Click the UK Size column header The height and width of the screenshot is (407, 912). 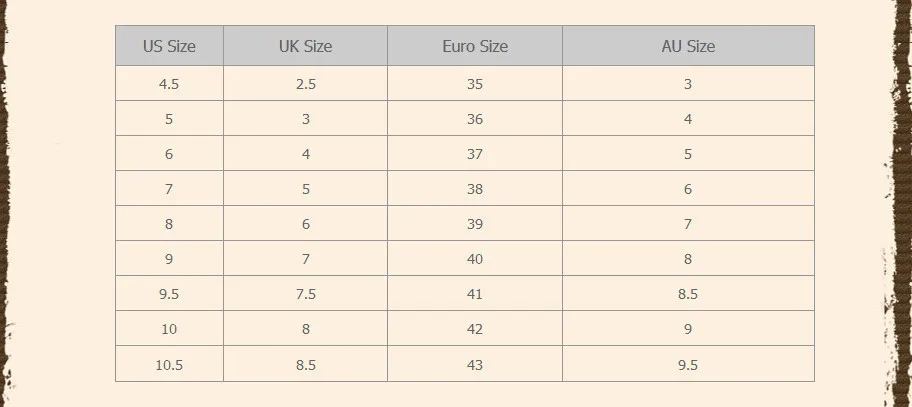coord(305,46)
